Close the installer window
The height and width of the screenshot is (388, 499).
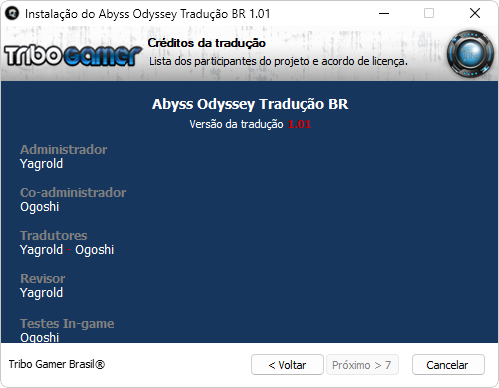tap(475, 14)
